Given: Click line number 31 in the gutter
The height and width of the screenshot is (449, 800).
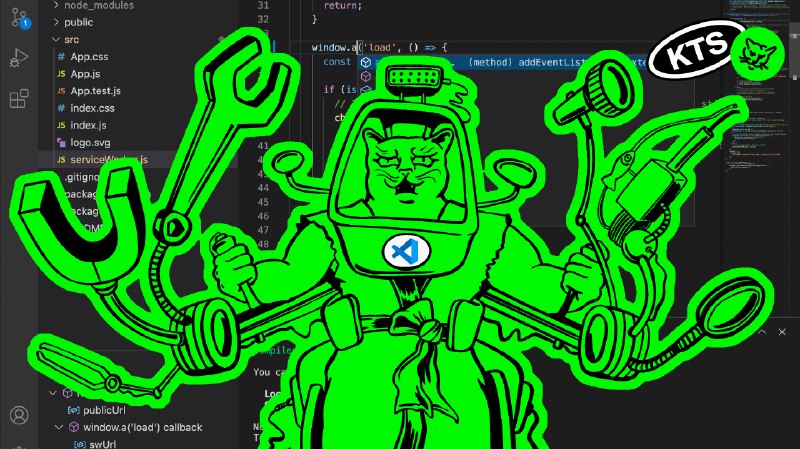Looking at the screenshot, I should click(263, 5).
